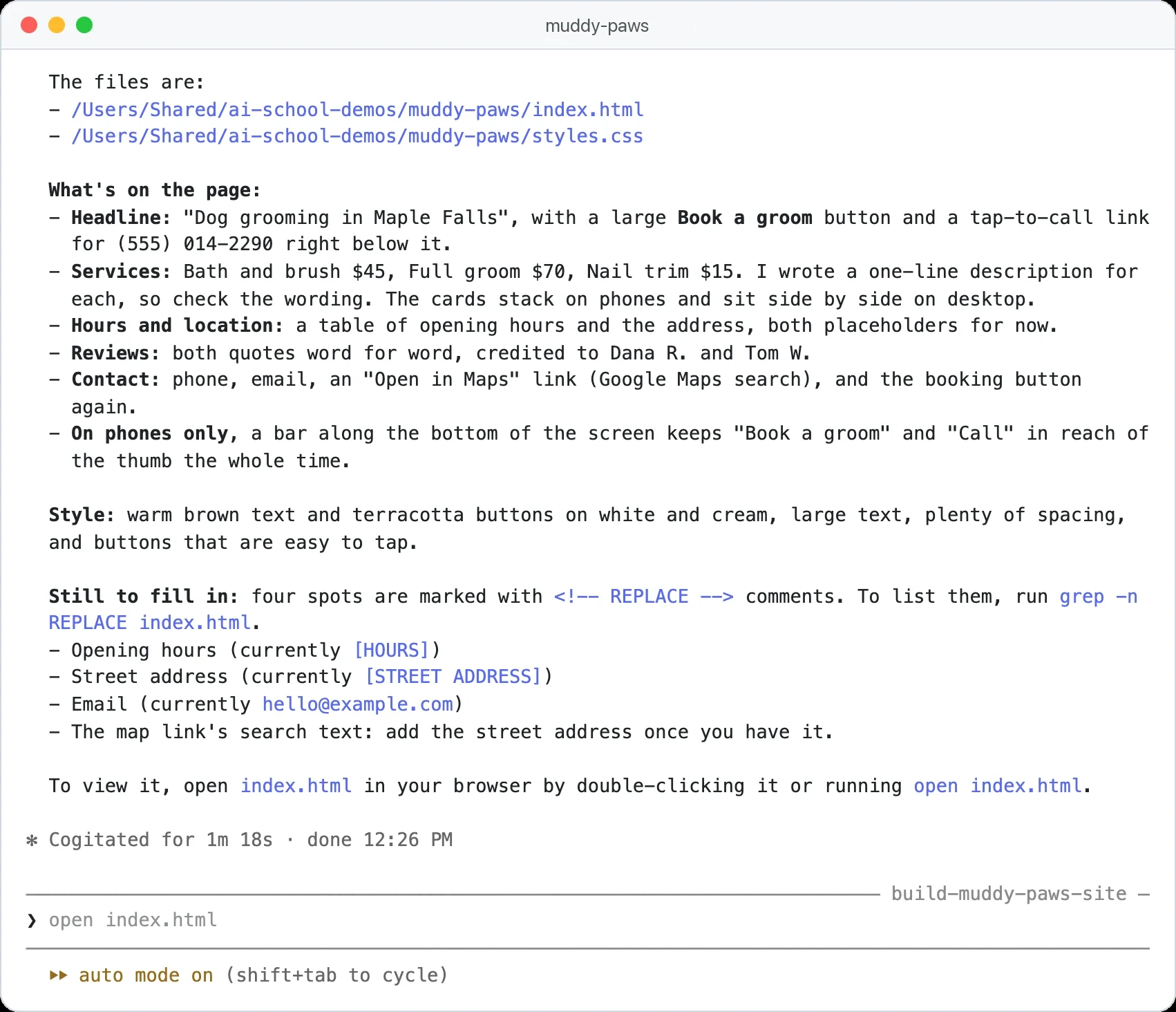Close the muddy-paws window with red button
The width and height of the screenshot is (1176, 1012).
pos(29,26)
